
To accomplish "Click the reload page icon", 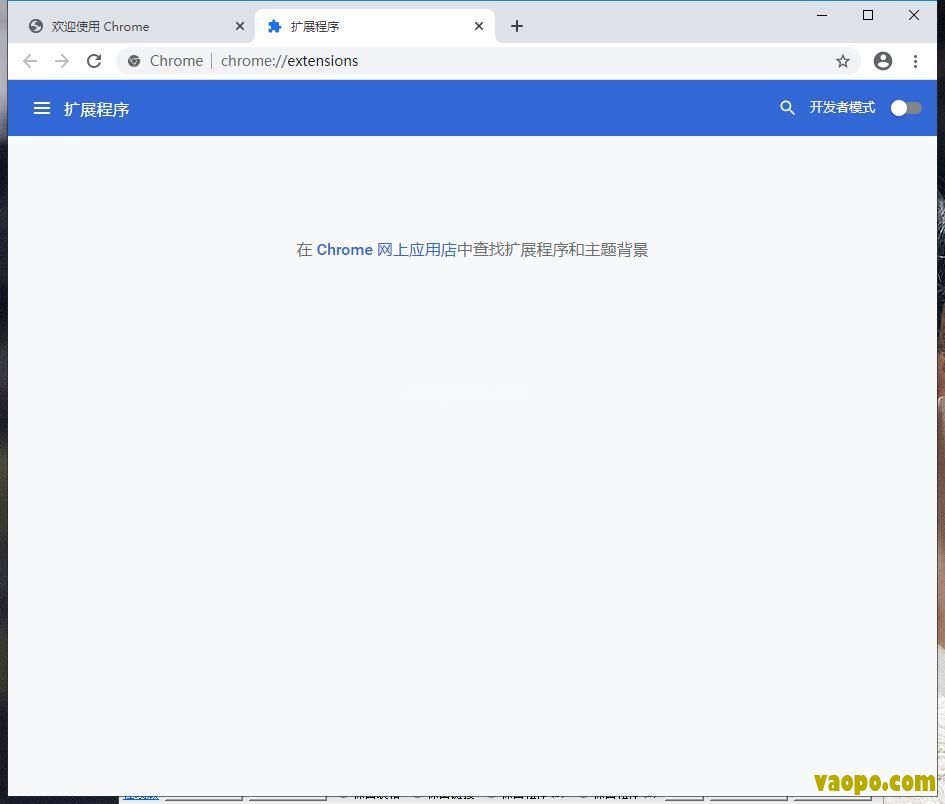I will 94,60.
